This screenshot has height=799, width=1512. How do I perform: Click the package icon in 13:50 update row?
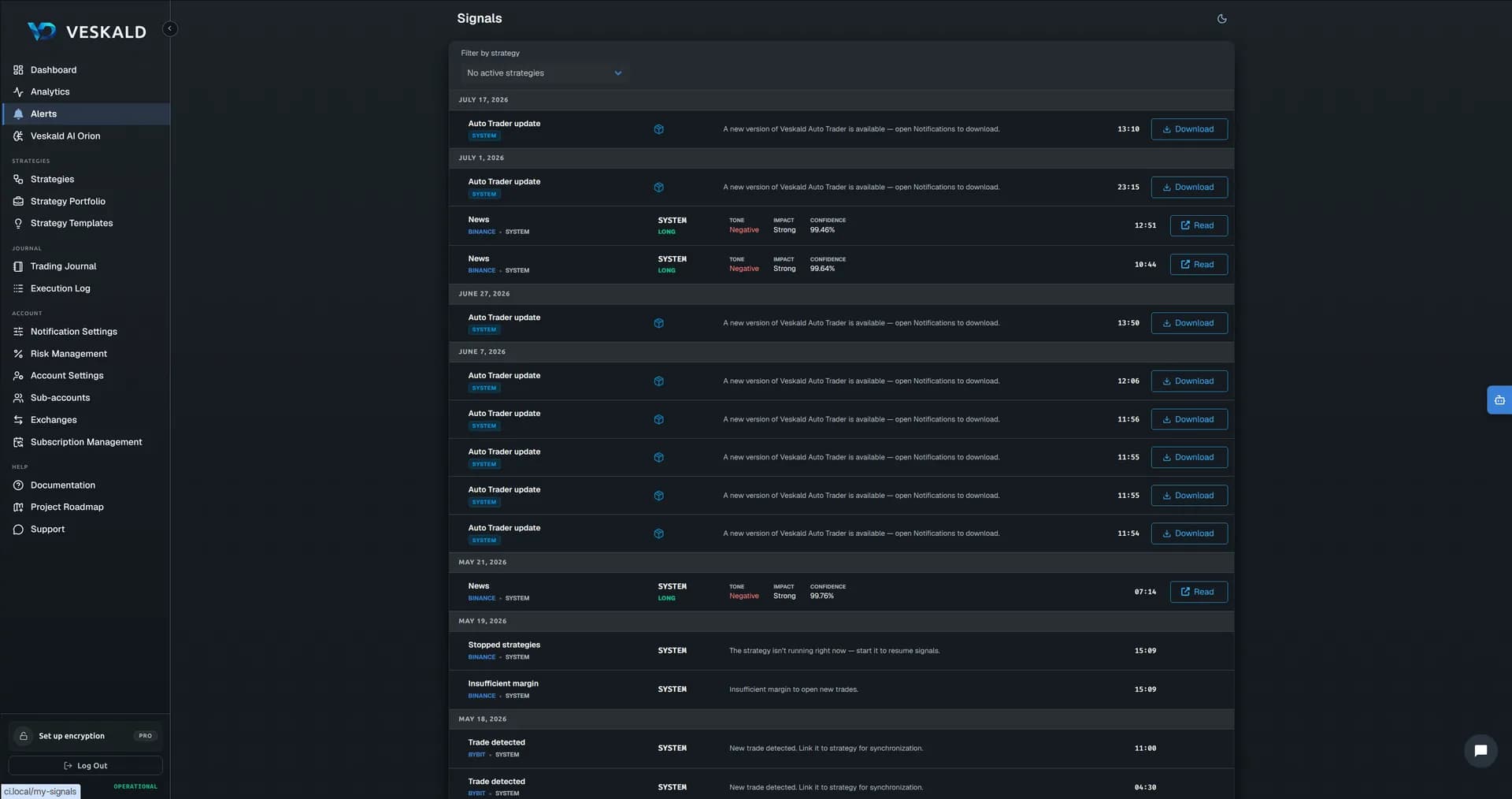click(658, 323)
